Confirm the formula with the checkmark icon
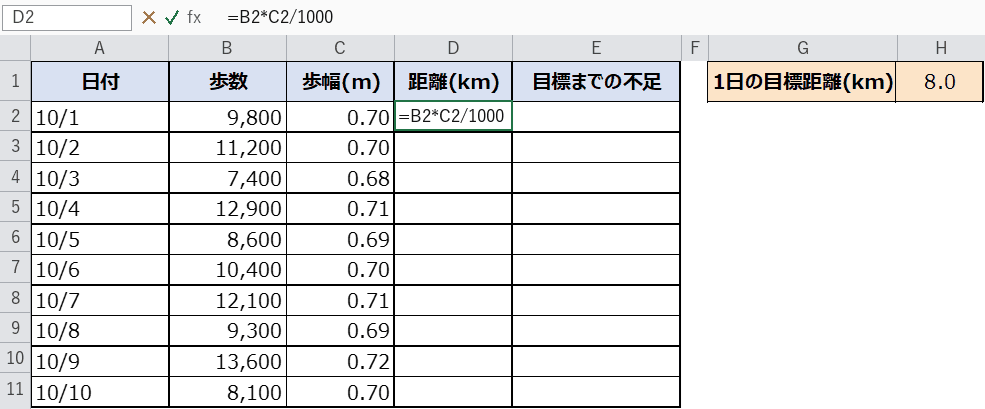Screen dimensions: 985x409 (171, 18)
